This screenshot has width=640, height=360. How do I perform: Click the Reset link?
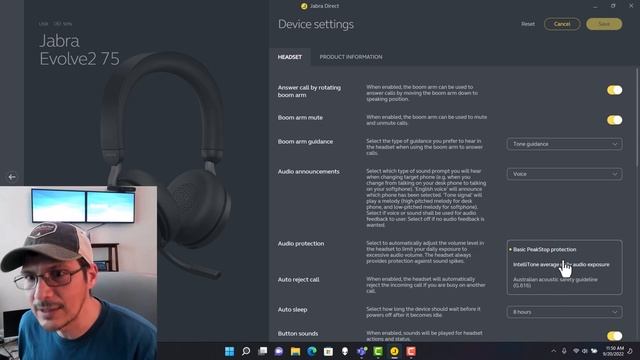528,24
